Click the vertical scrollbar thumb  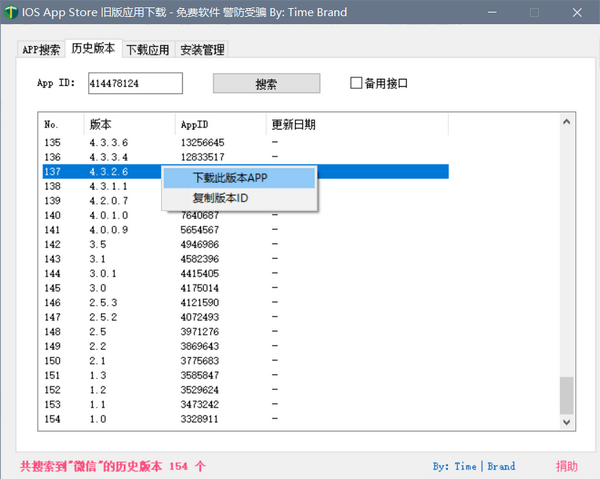(567, 394)
